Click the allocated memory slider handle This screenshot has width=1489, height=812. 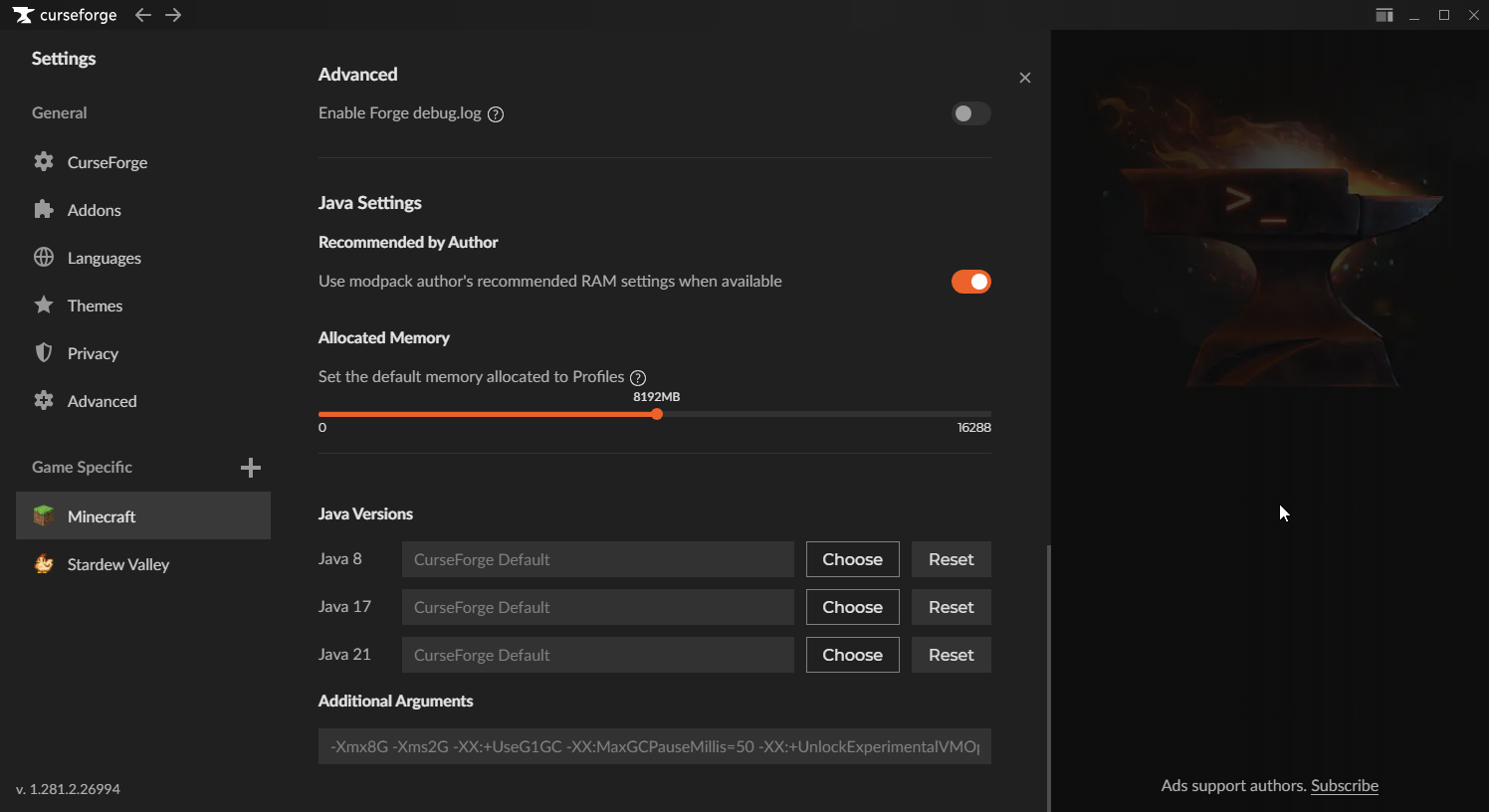click(657, 414)
